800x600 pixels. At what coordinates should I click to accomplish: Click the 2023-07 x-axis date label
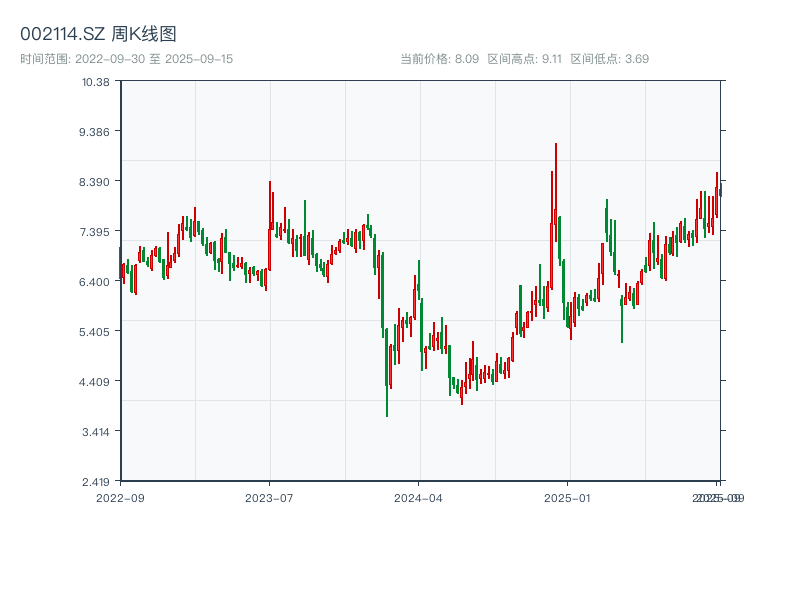[x=270, y=497]
